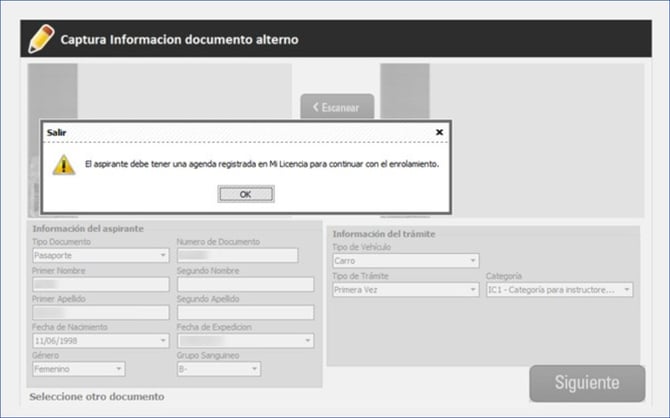This screenshot has width=670, height=418.
Task: Click the Numero de Documento field
Action: pyautogui.click(x=237, y=255)
